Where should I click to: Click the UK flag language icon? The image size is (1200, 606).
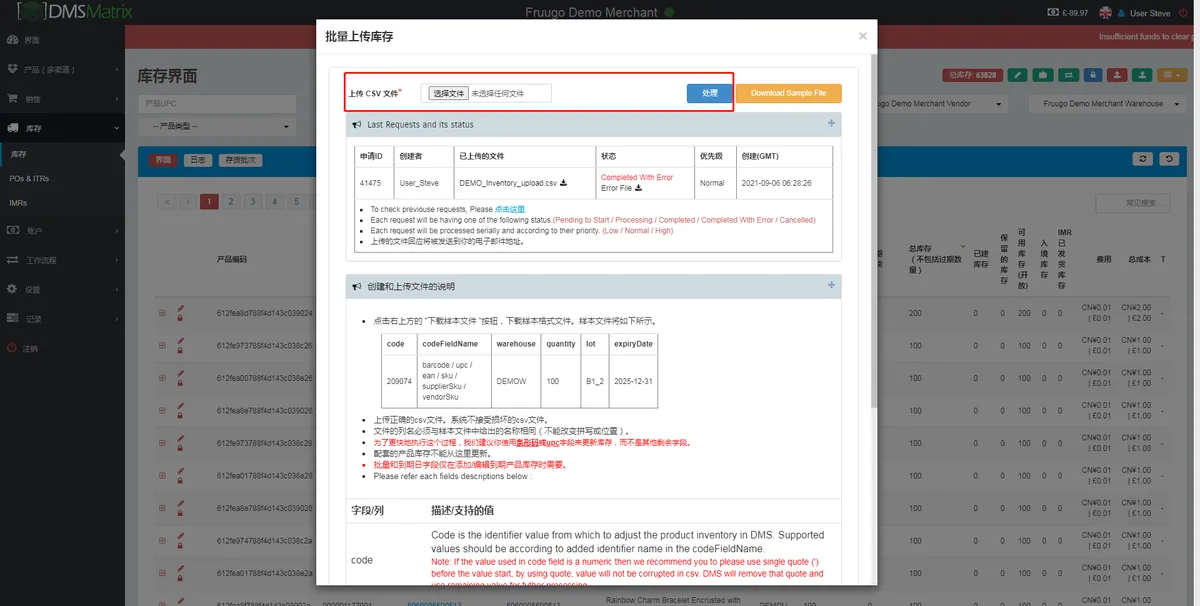1105,13
